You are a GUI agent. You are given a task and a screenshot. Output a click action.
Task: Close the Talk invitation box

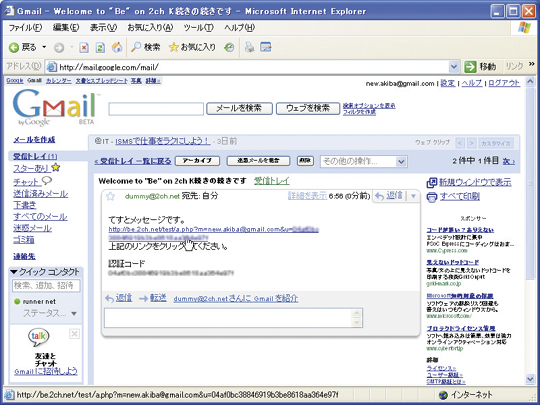pyautogui.click(x=74, y=334)
